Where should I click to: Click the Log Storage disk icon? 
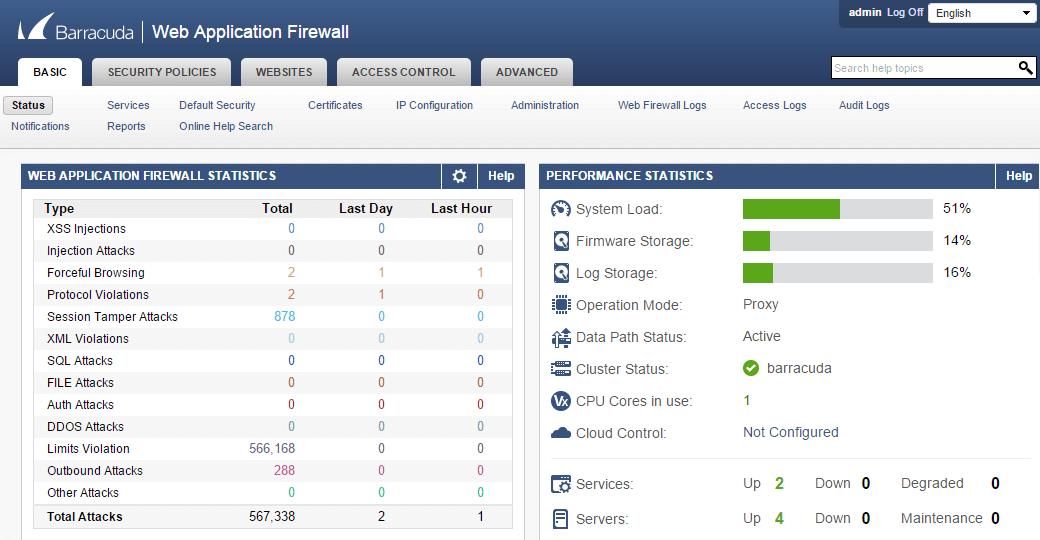coord(561,273)
